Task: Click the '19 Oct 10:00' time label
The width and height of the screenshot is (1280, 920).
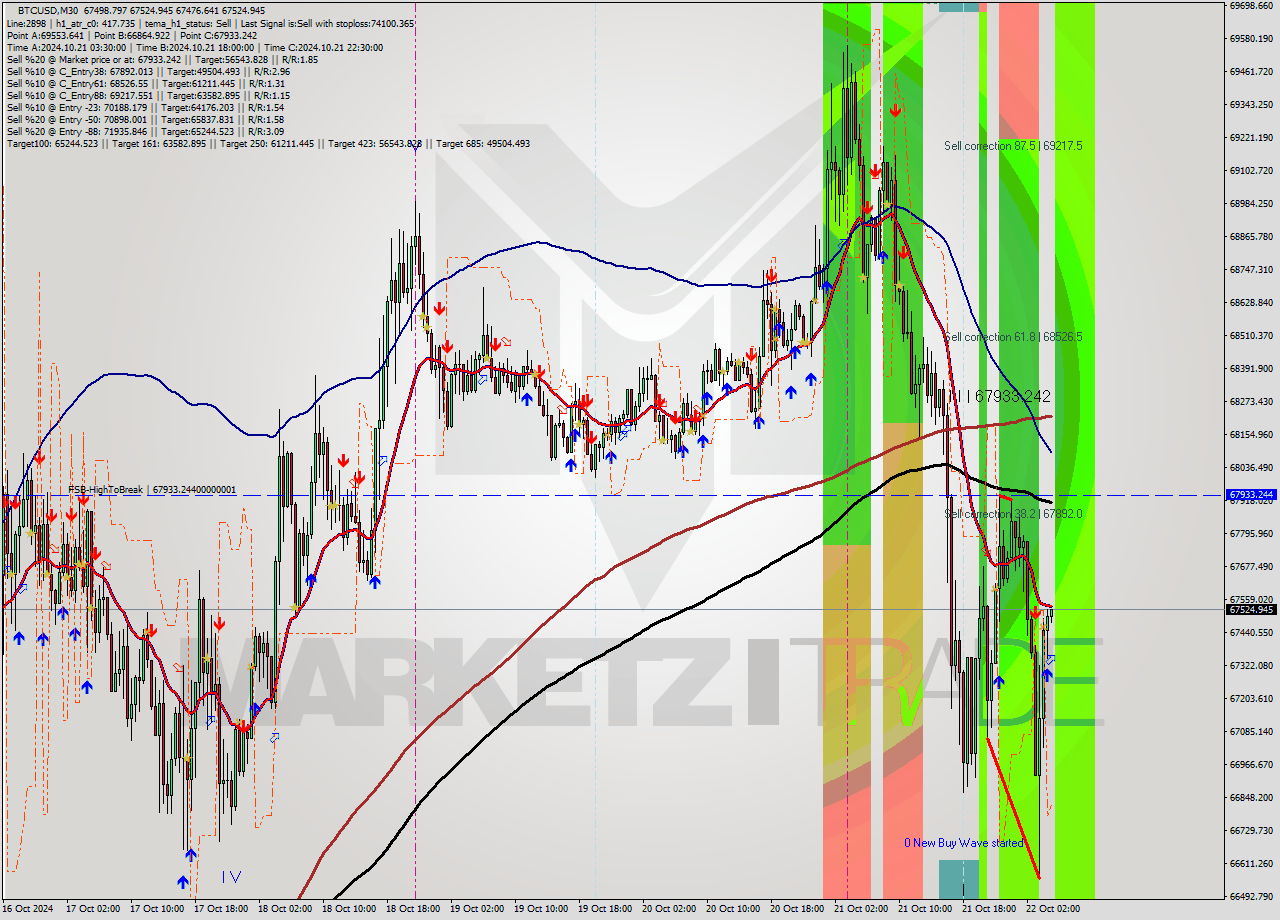Action: tap(541, 909)
